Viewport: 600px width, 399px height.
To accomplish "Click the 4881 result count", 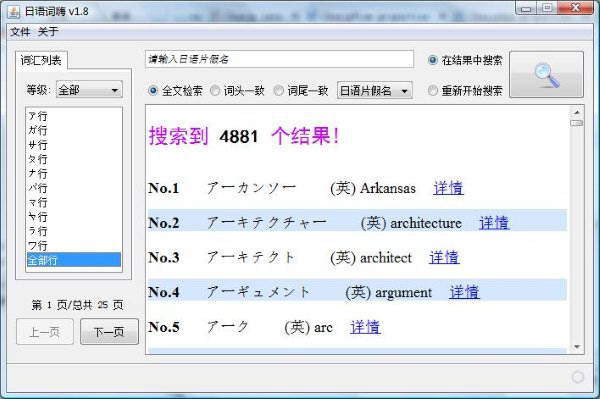I will click(x=239, y=136).
